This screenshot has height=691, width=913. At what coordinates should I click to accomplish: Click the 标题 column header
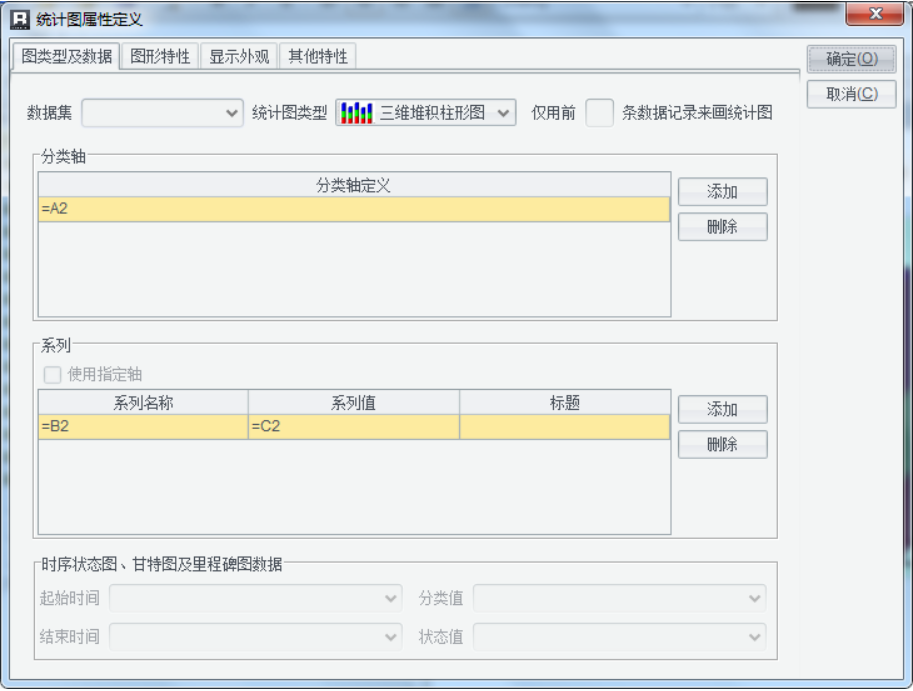pyautogui.click(x=565, y=403)
